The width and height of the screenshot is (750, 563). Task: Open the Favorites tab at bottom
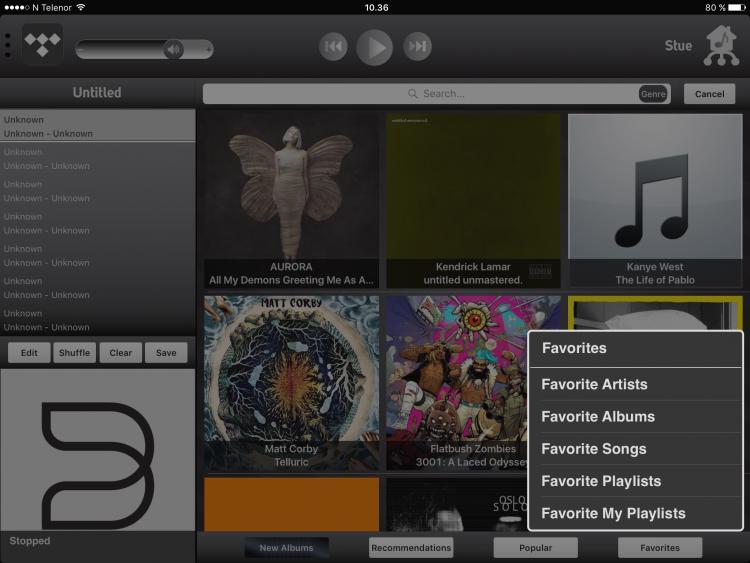tap(660, 548)
